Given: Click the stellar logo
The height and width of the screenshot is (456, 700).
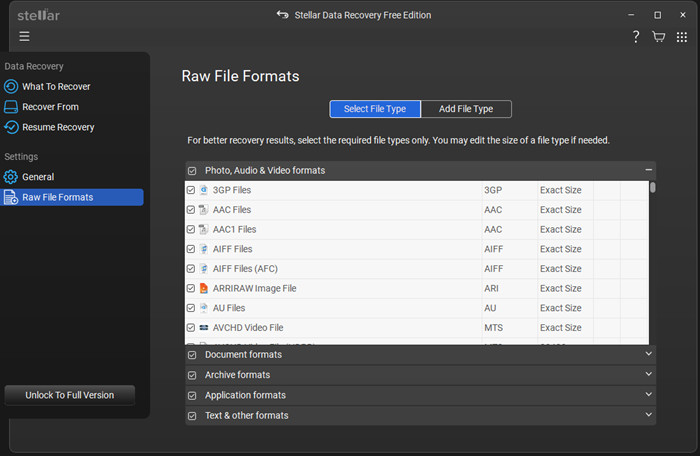Looking at the screenshot, I should (x=38, y=15).
